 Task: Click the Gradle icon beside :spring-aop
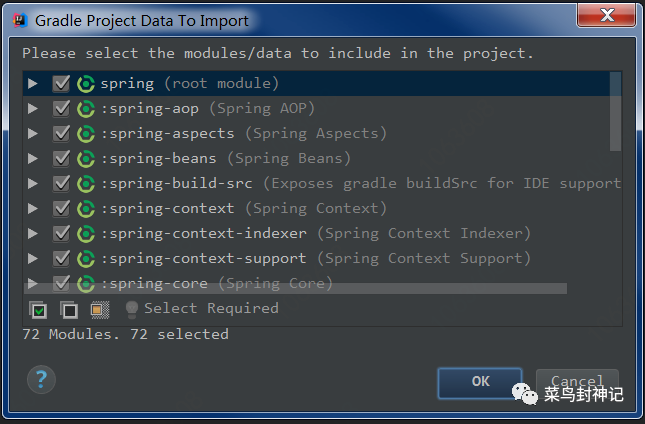tap(86, 109)
